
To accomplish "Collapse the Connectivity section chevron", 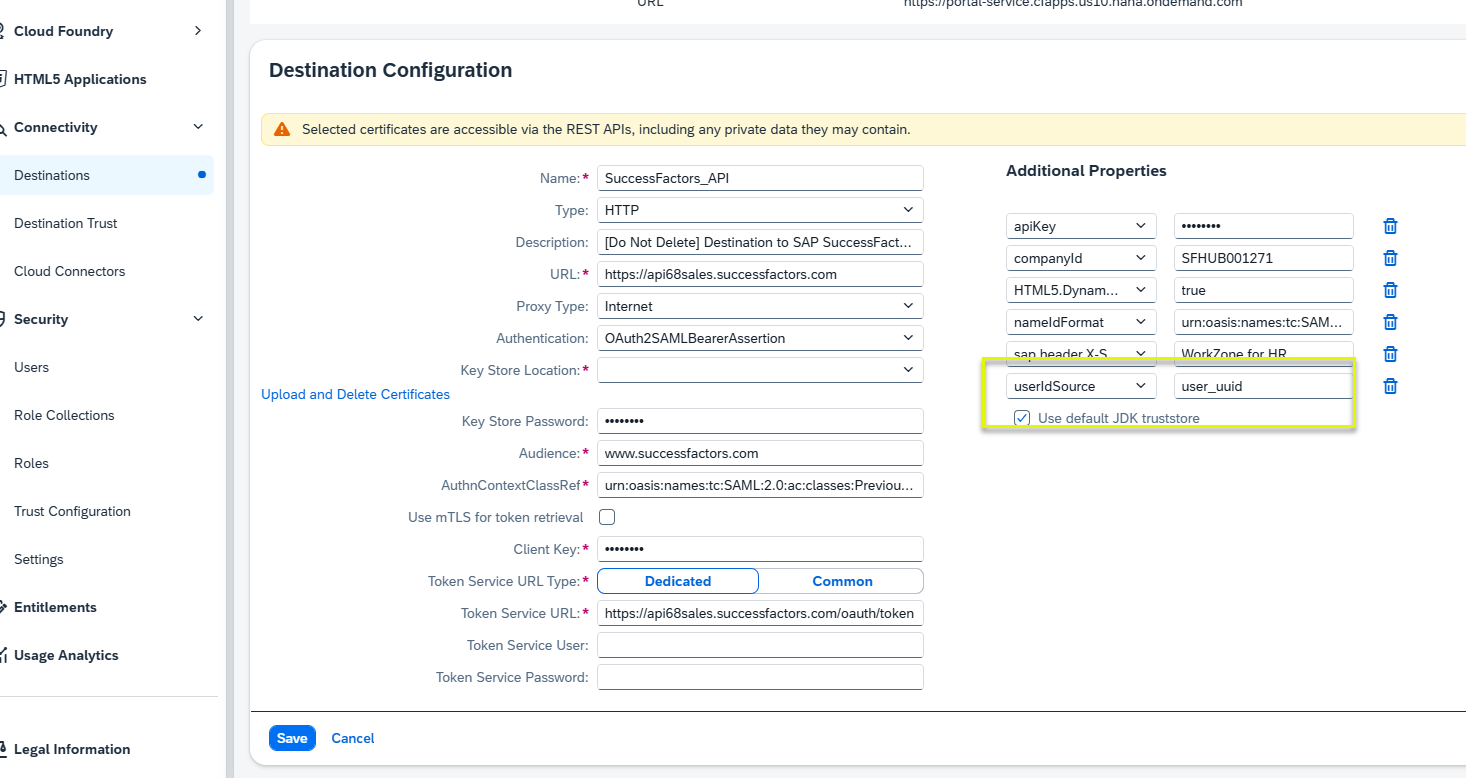I will point(198,127).
